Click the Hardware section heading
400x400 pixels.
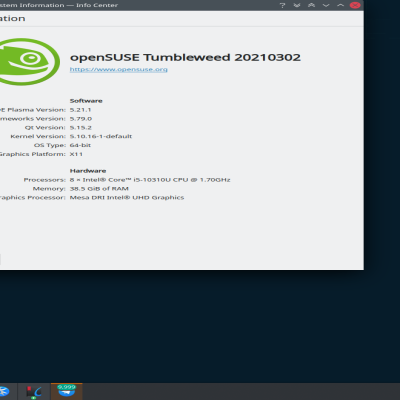tap(88, 171)
